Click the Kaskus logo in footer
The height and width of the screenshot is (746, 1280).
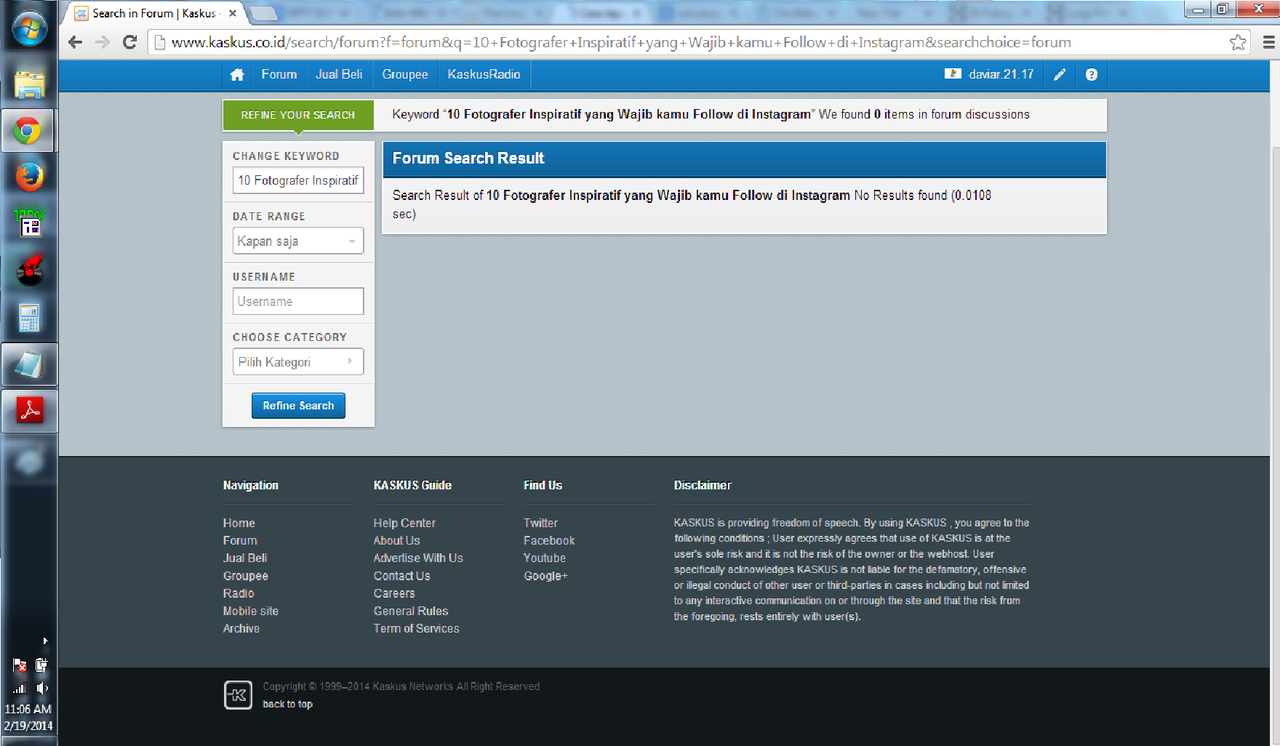[237, 695]
